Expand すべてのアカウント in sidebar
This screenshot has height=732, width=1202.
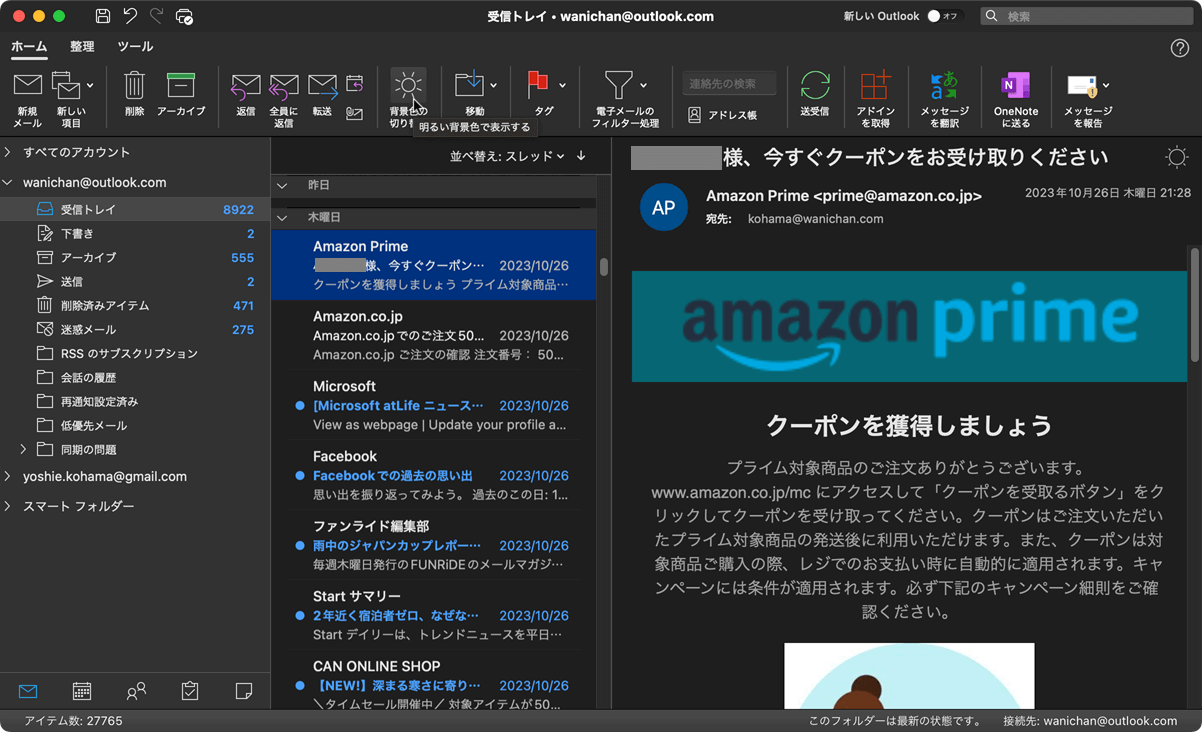click(8, 152)
